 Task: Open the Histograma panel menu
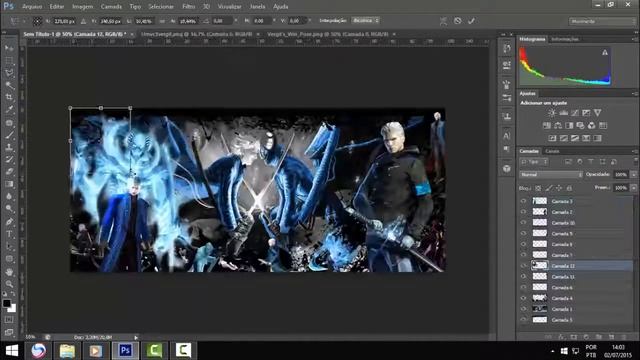(634, 39)
